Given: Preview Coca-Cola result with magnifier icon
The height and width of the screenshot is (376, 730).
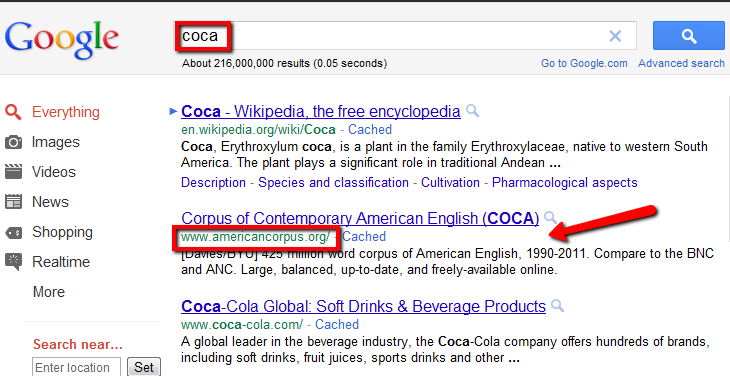Looking at the screenshot, I should [557, 306].
